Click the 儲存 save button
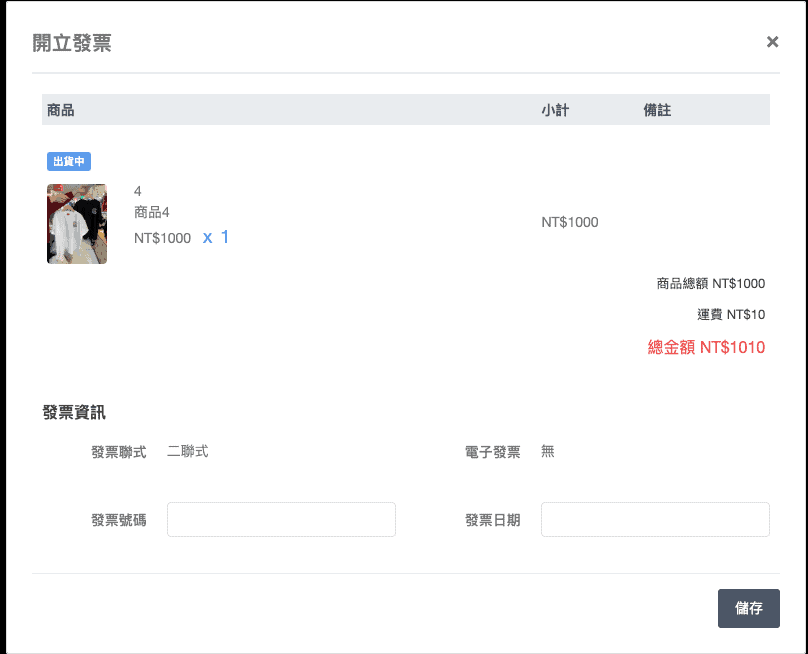The width and height of the screenshot is (808, 654). (x=748, y=608)
